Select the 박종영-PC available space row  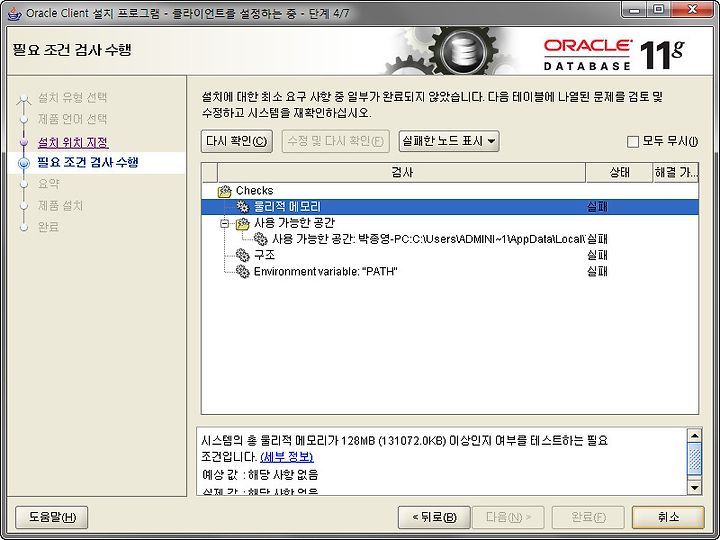click(450, 239)
